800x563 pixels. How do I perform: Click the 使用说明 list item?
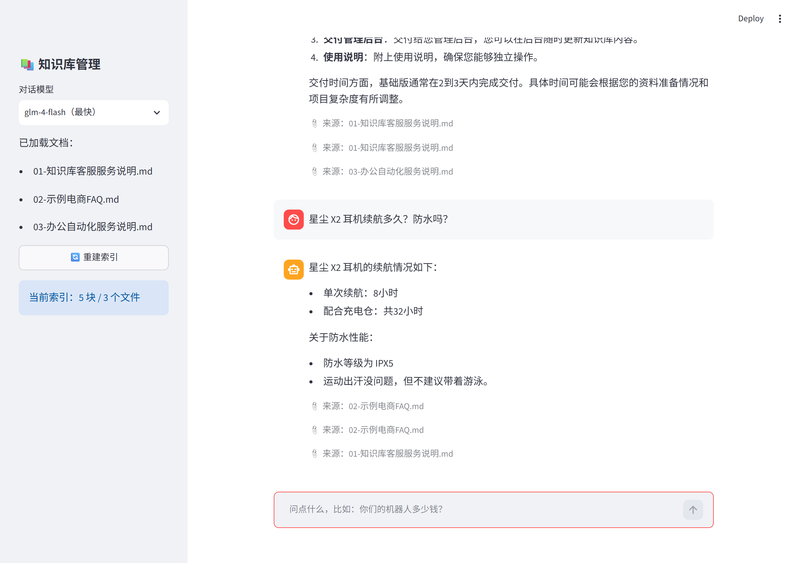431,57
